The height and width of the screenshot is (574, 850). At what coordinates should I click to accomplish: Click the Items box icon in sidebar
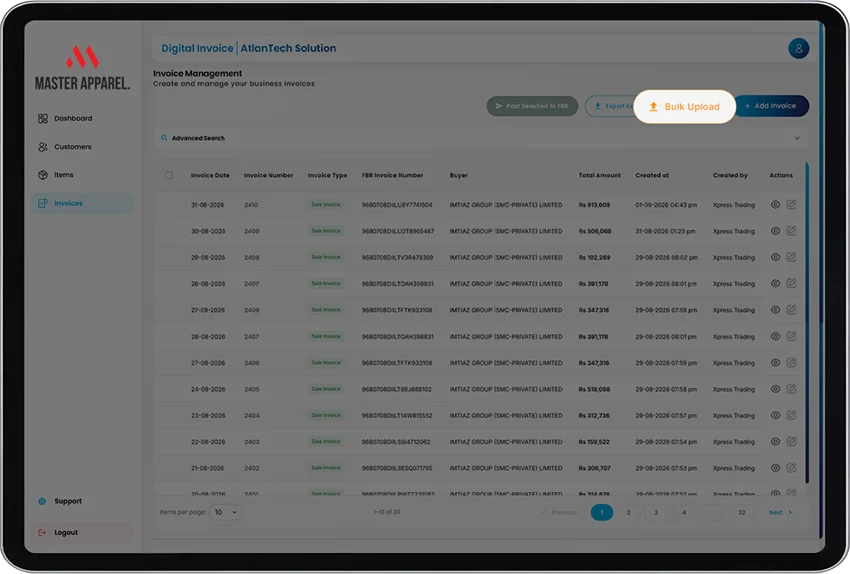click(43, 175)
